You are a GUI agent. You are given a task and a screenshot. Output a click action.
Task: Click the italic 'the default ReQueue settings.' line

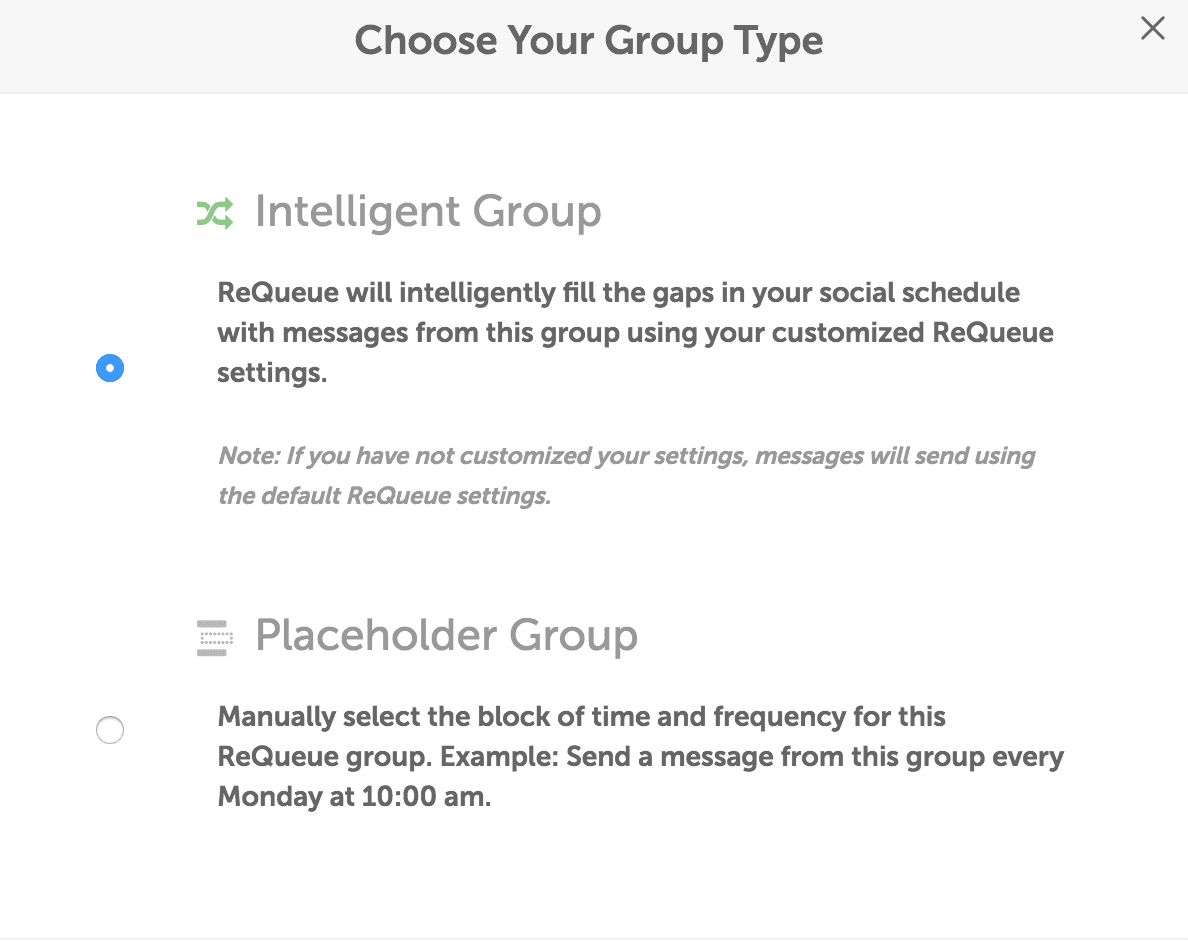(x=384, y=496)
